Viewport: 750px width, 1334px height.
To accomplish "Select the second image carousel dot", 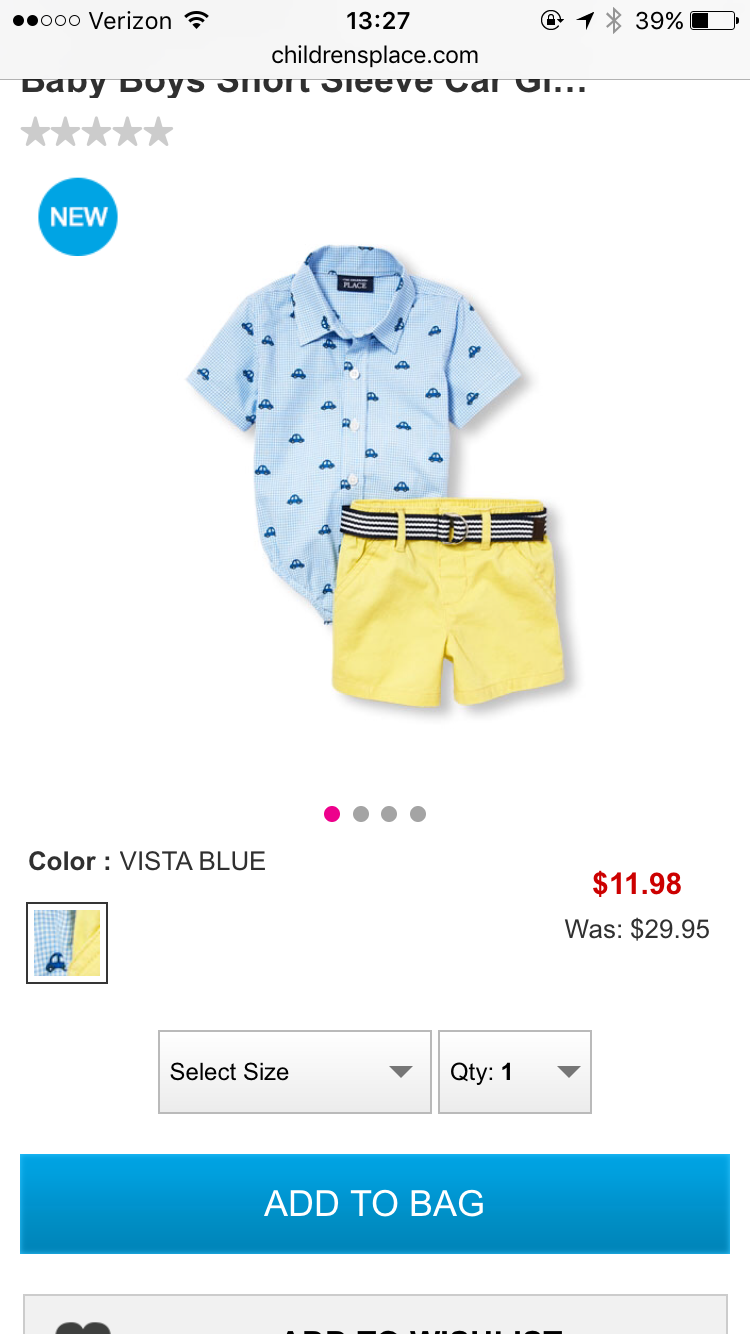I will (x=361, y=814).
